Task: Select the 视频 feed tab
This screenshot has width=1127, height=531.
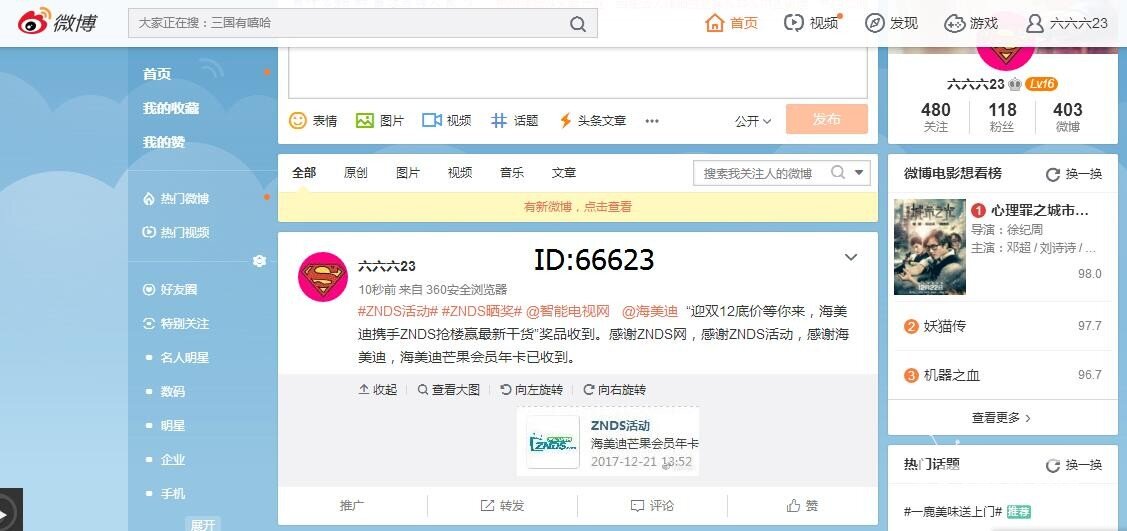Action: [x=460, y=173]
